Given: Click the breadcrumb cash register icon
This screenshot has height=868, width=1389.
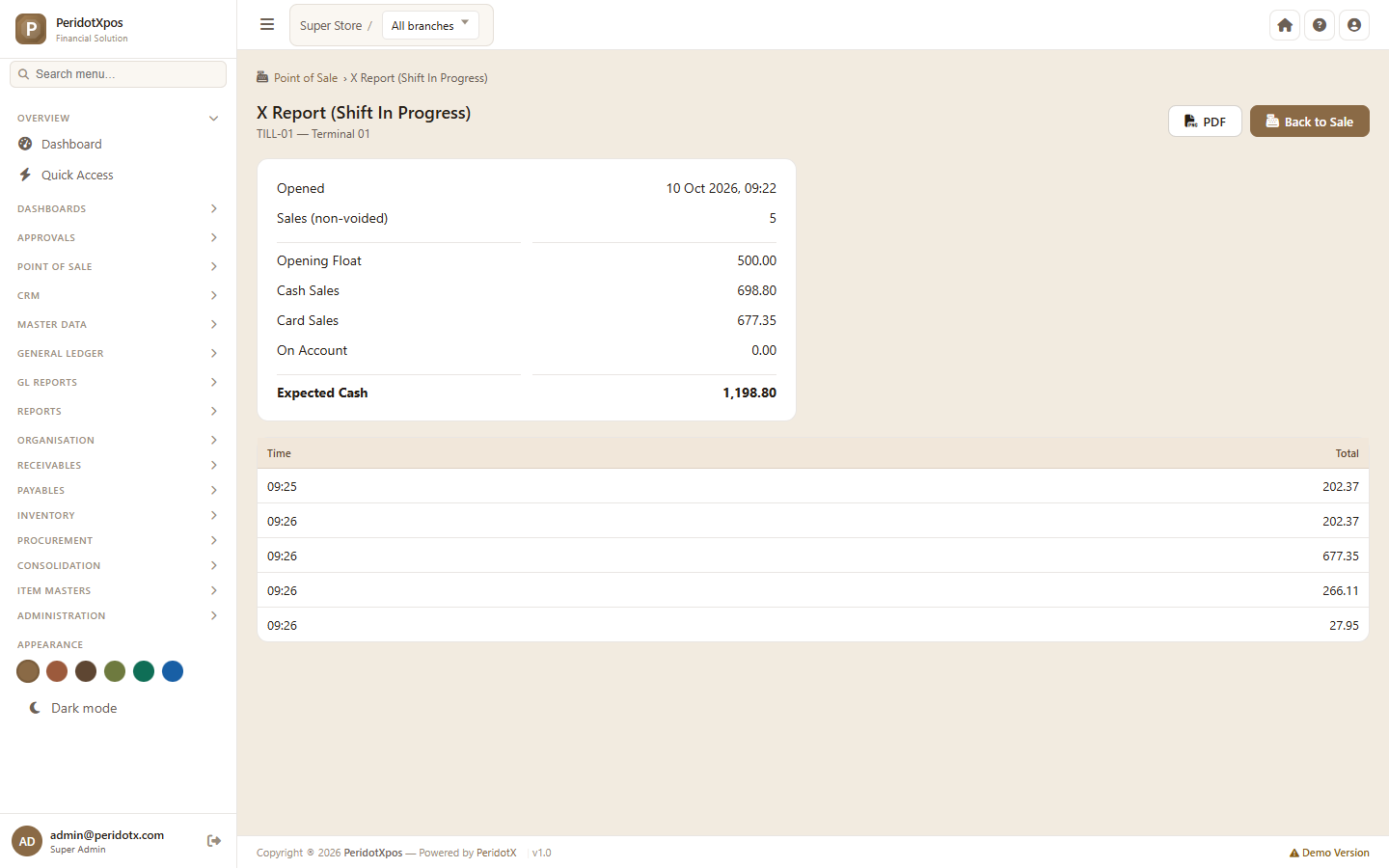Looking at the screenshot, I should pos(262,77).
